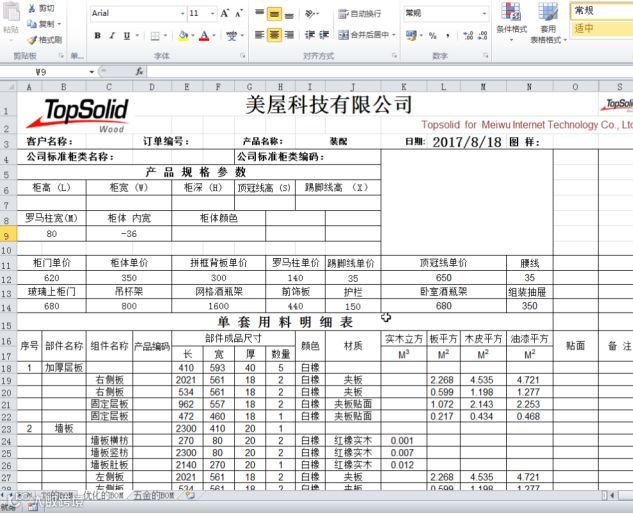Click the red font color A
The height and width of the screenshot is (514, 633).
204,36
